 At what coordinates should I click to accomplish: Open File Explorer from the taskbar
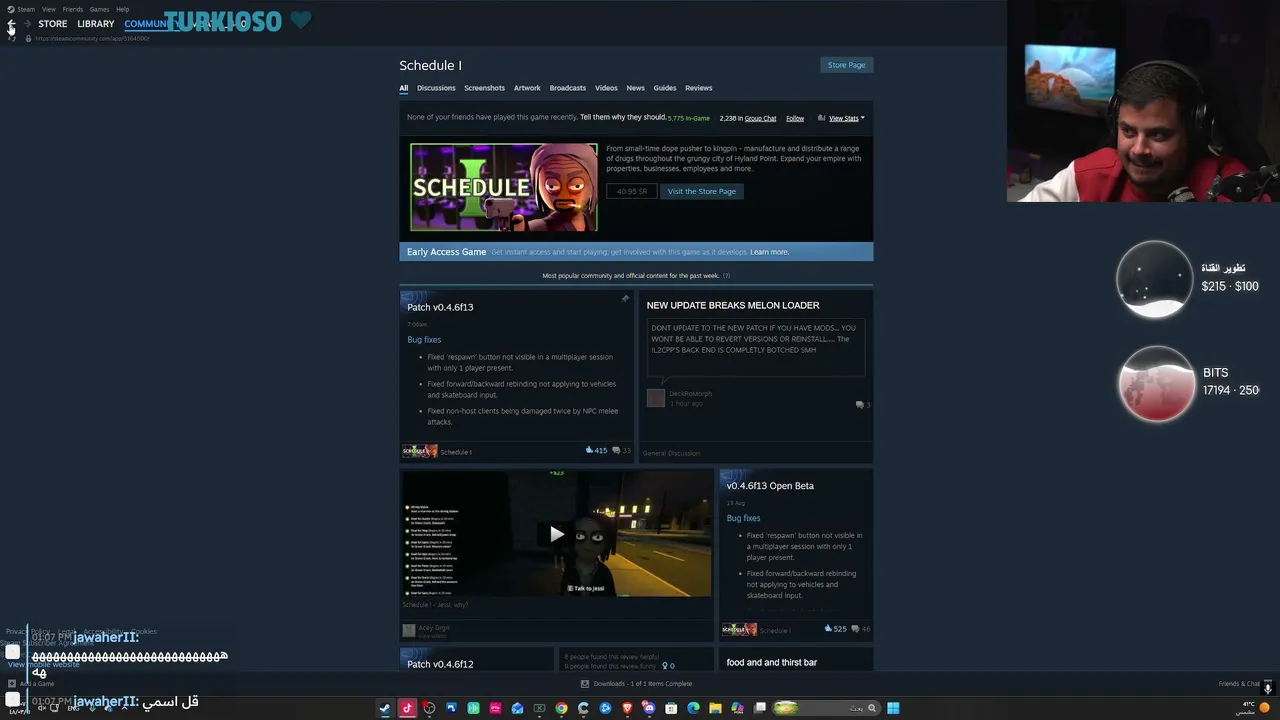(x=715, y=708)
